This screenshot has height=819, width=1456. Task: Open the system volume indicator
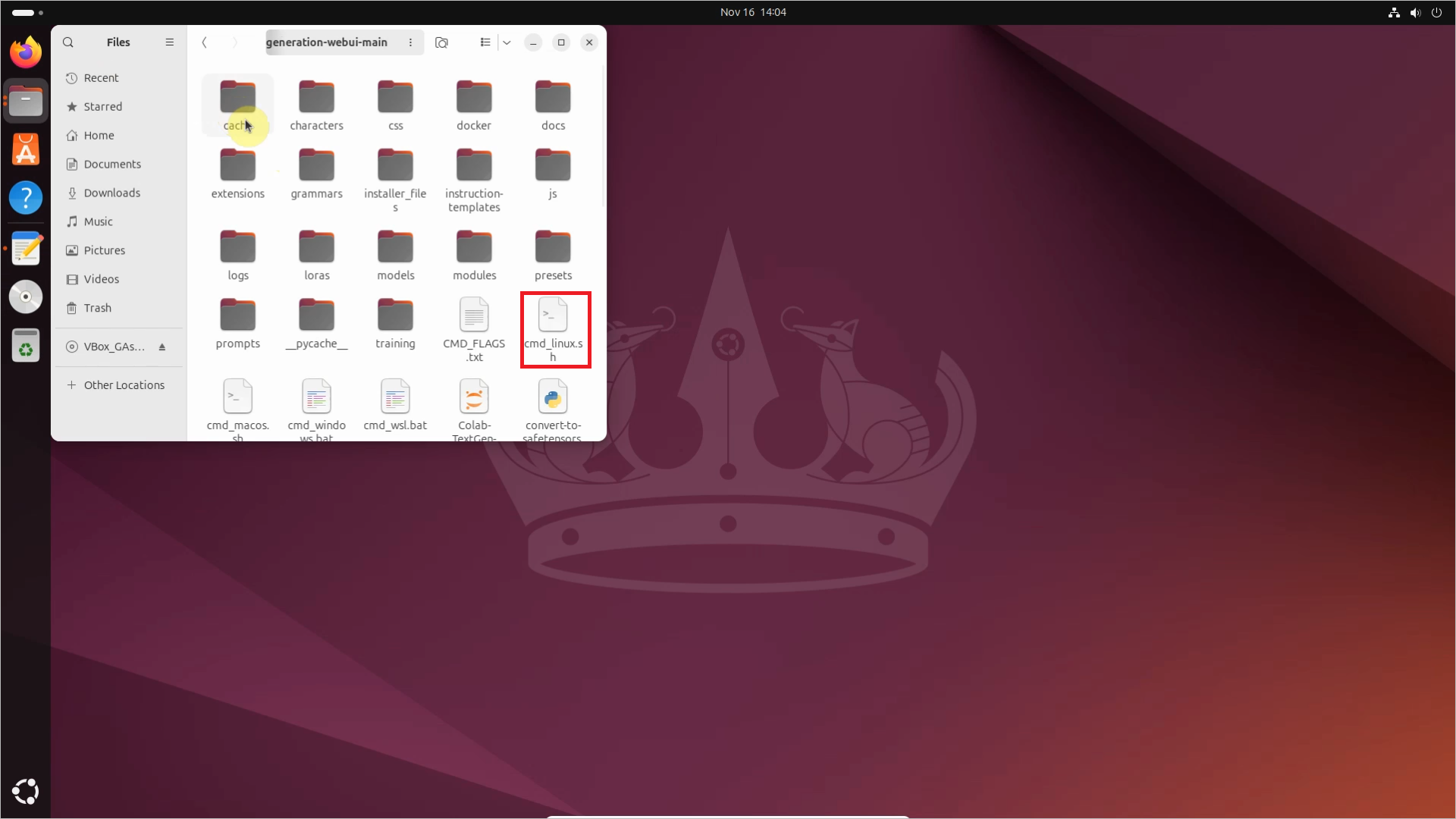[1415, 12]
